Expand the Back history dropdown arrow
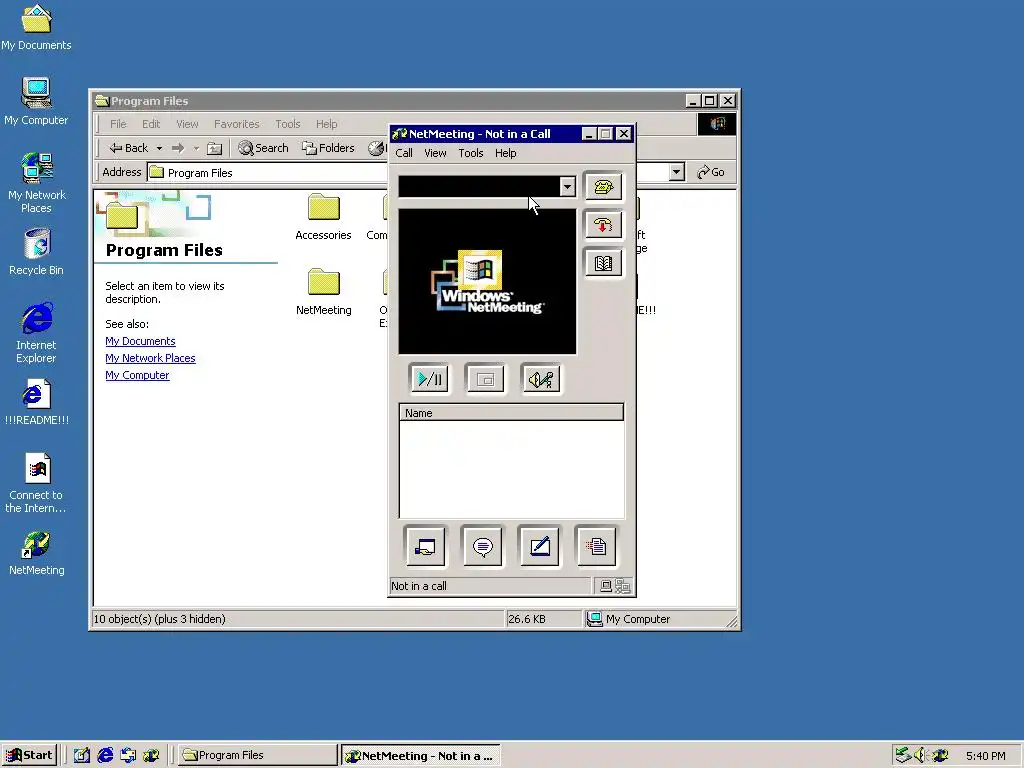1024x768 pixels. [x=159, y=148]
